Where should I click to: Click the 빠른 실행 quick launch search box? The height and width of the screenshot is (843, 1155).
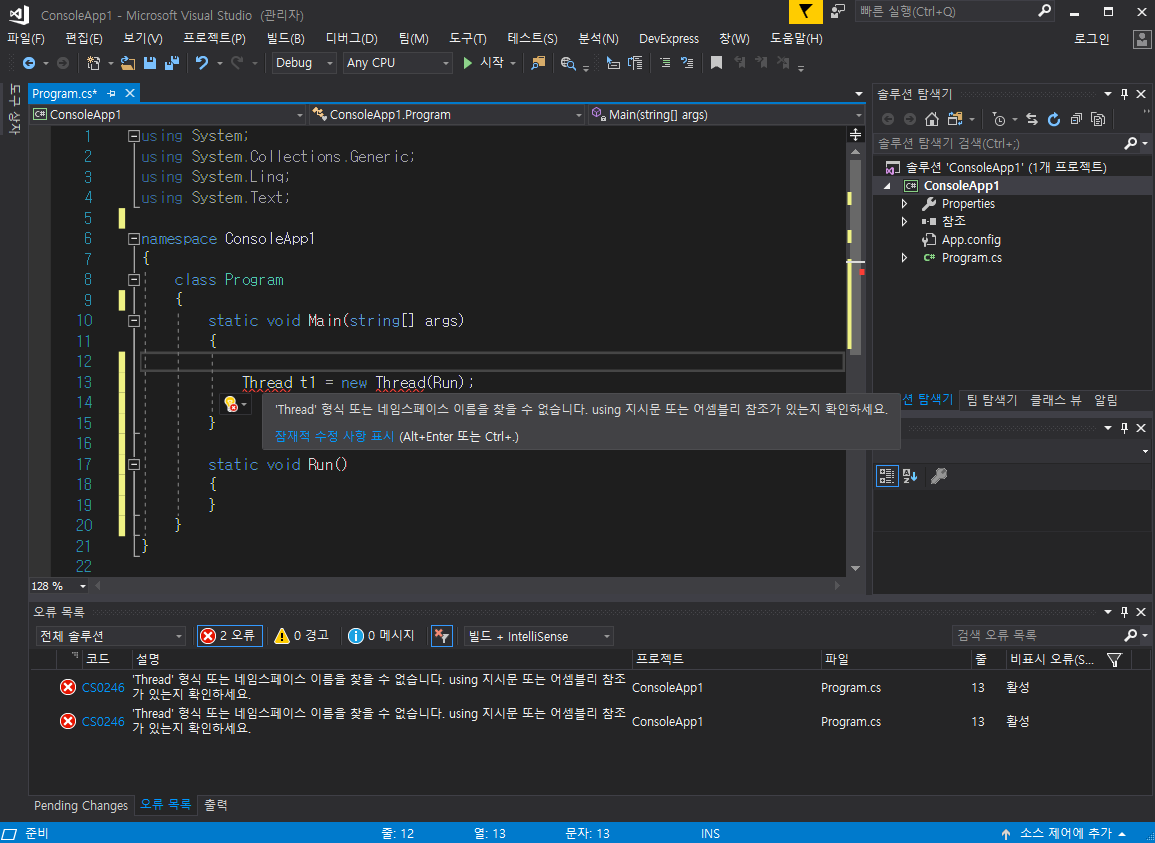tap(955, 12)
